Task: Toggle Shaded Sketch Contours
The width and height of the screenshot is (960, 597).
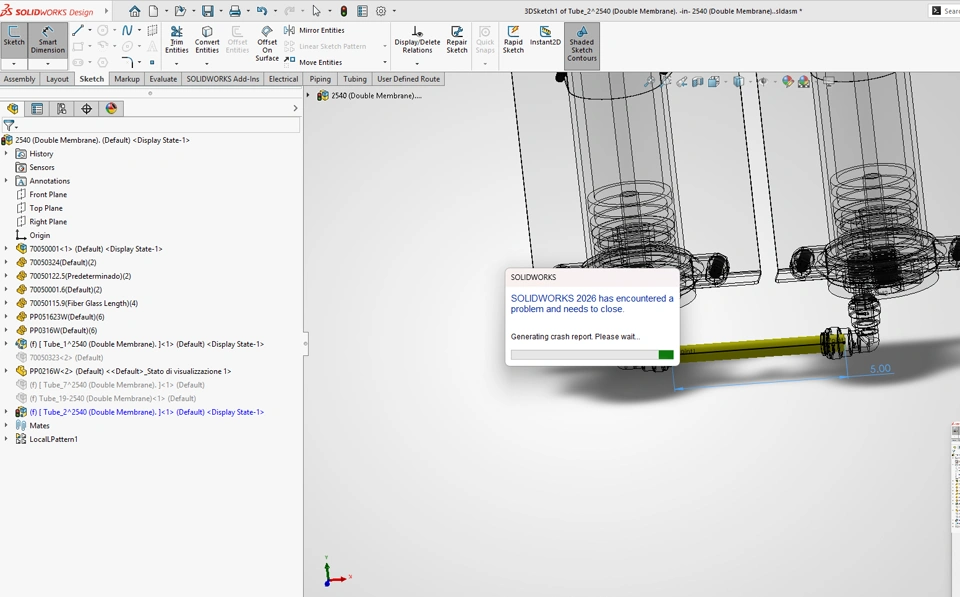Action: 582,44
